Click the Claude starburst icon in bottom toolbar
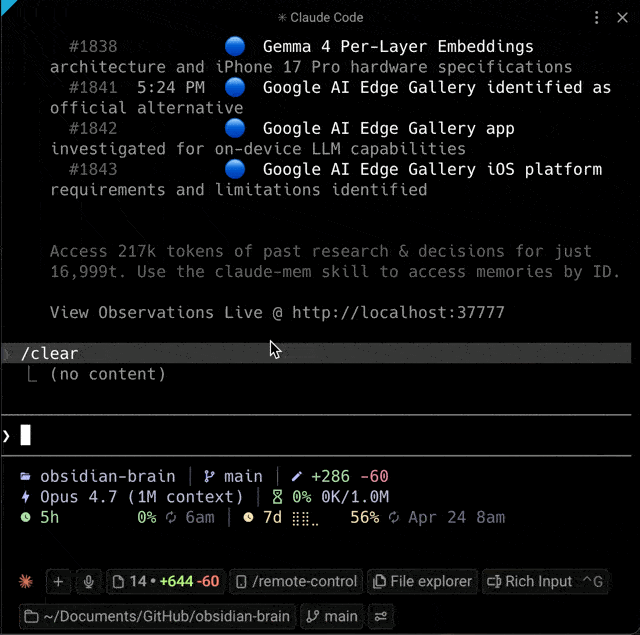 tap(26, 581)
